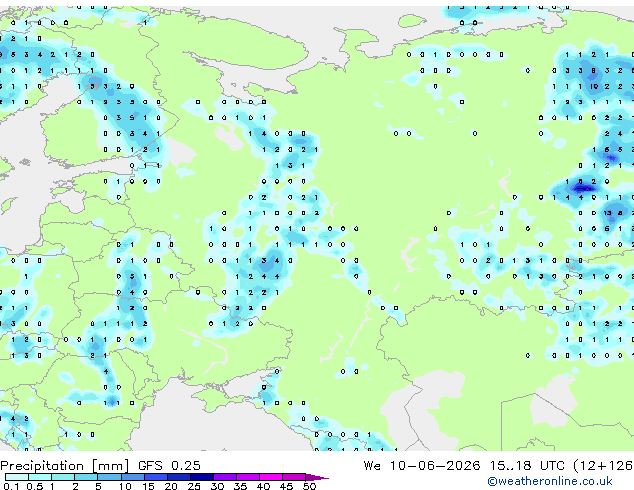634x490 pixels.
Task: Click the '30' legend scale label
Action: point(217,486)
